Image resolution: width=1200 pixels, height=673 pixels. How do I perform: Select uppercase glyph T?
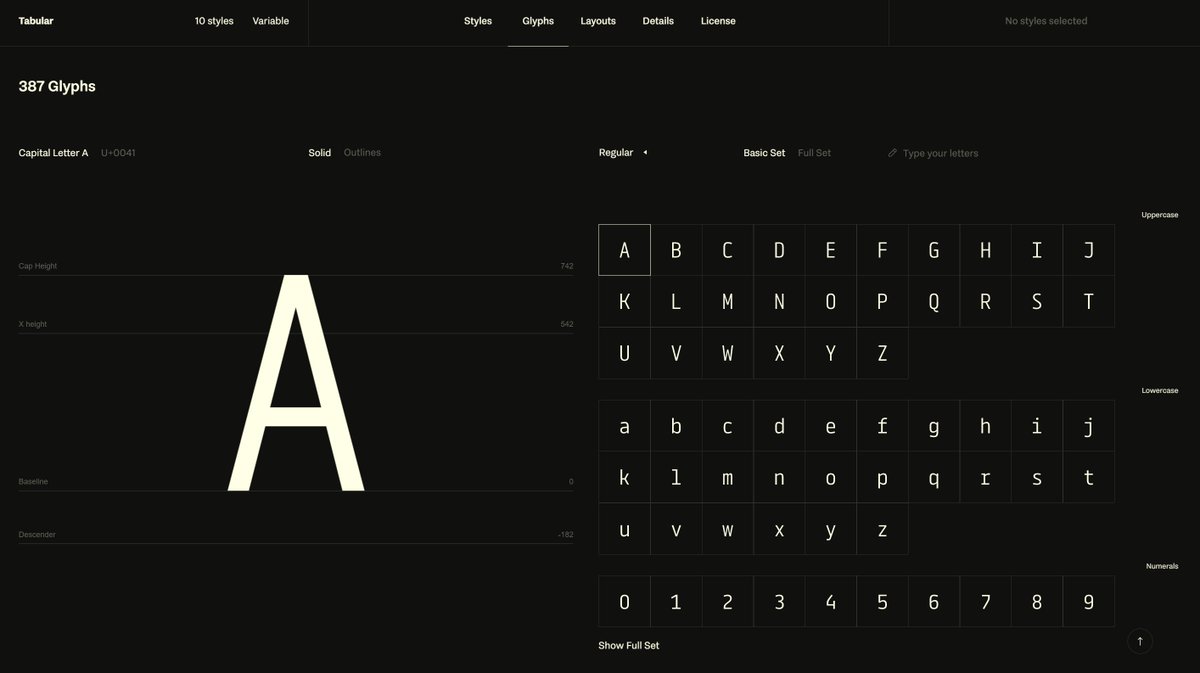1089,301
